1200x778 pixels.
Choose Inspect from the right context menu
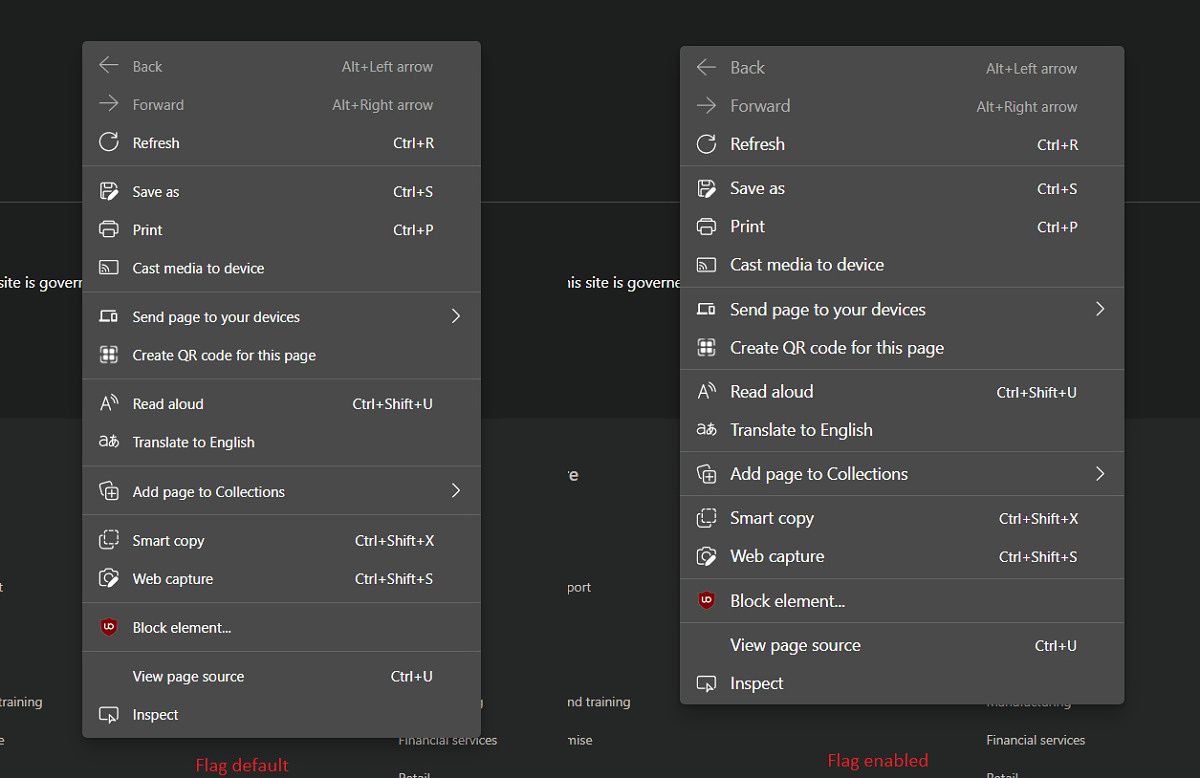[758, 683]
